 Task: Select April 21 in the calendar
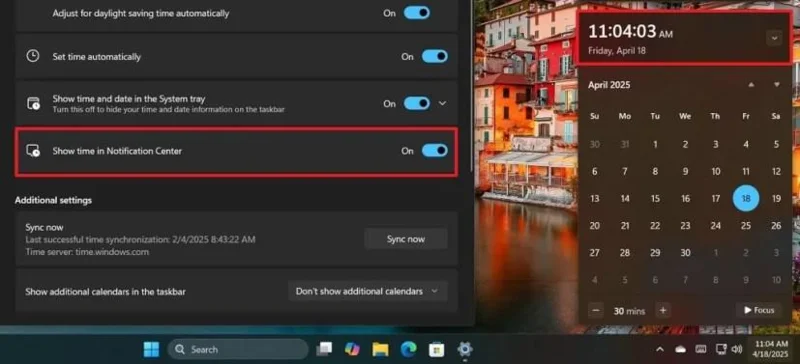(625, 226)
